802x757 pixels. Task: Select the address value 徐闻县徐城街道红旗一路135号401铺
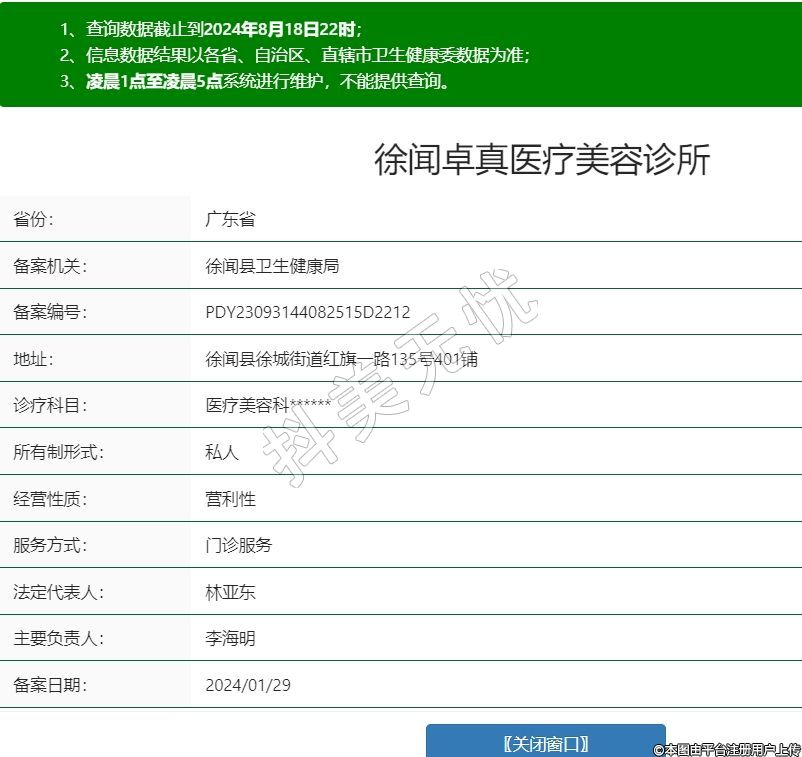pos(341,359)
